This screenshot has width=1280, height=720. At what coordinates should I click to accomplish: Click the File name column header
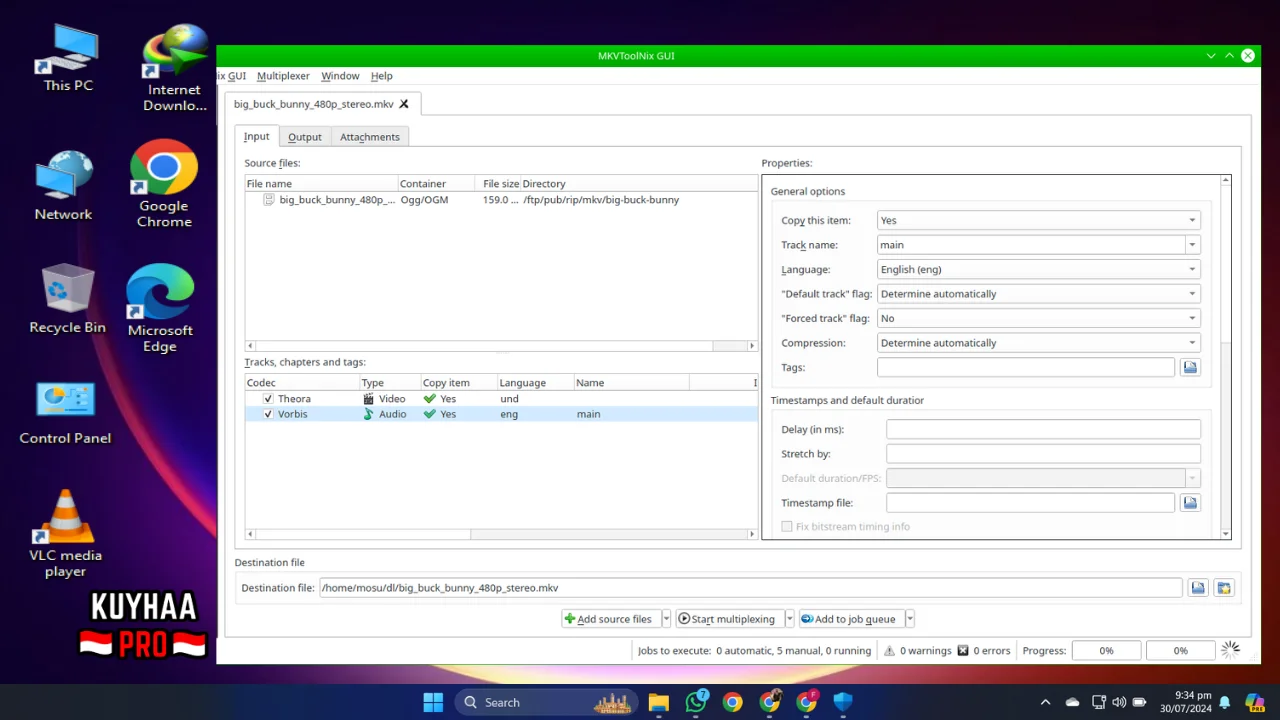(x=321, y=184)
